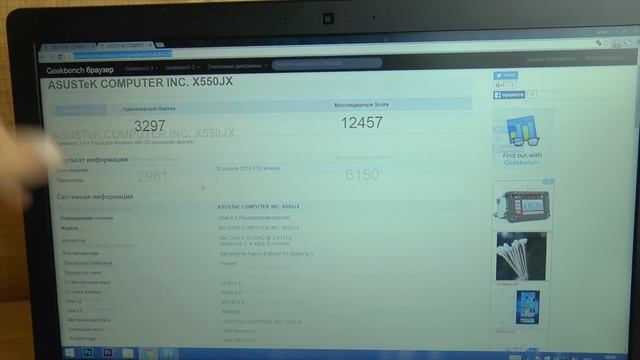Screen dimensions: 640x360
Task: Click the Google +1 share button
Action: coord(500,85)
